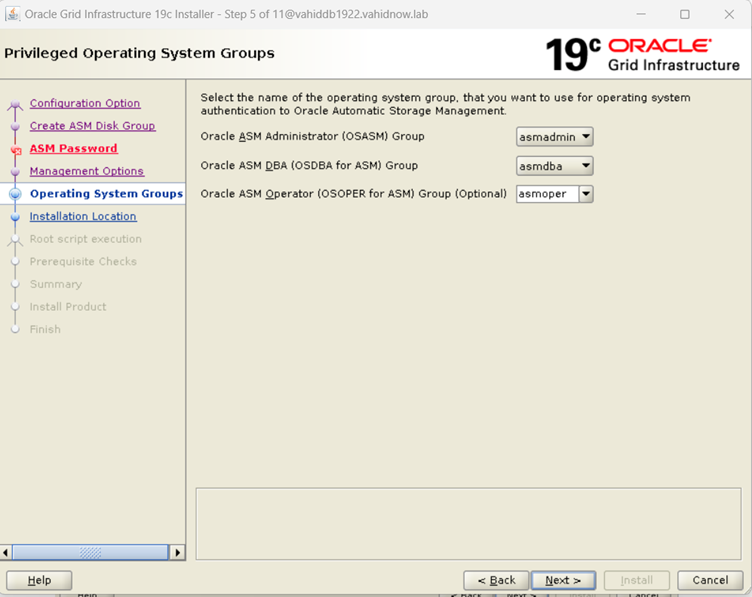Go to the Configuration Option step

pos(85,104)
